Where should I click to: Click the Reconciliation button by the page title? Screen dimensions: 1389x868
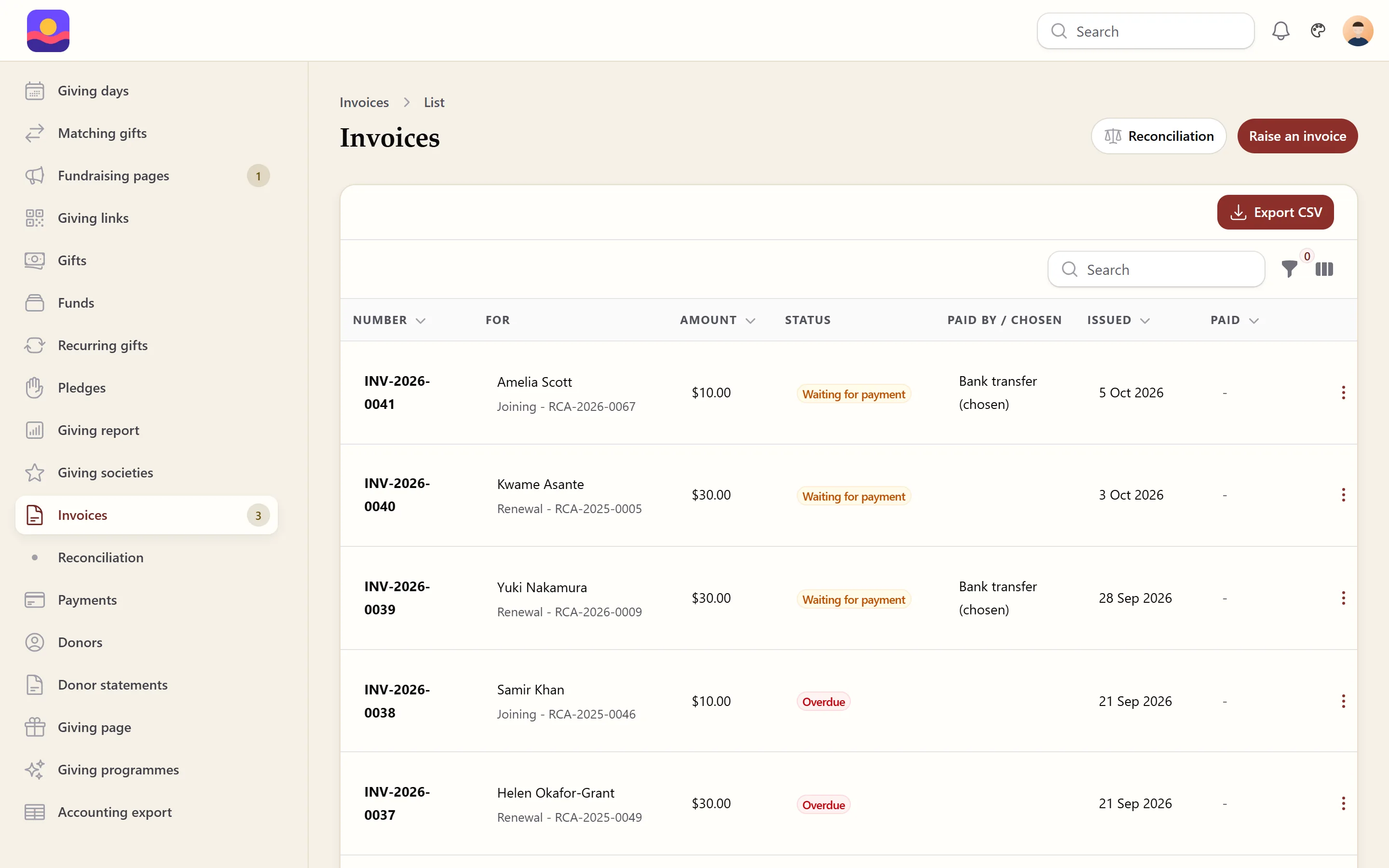[1158, 136]
